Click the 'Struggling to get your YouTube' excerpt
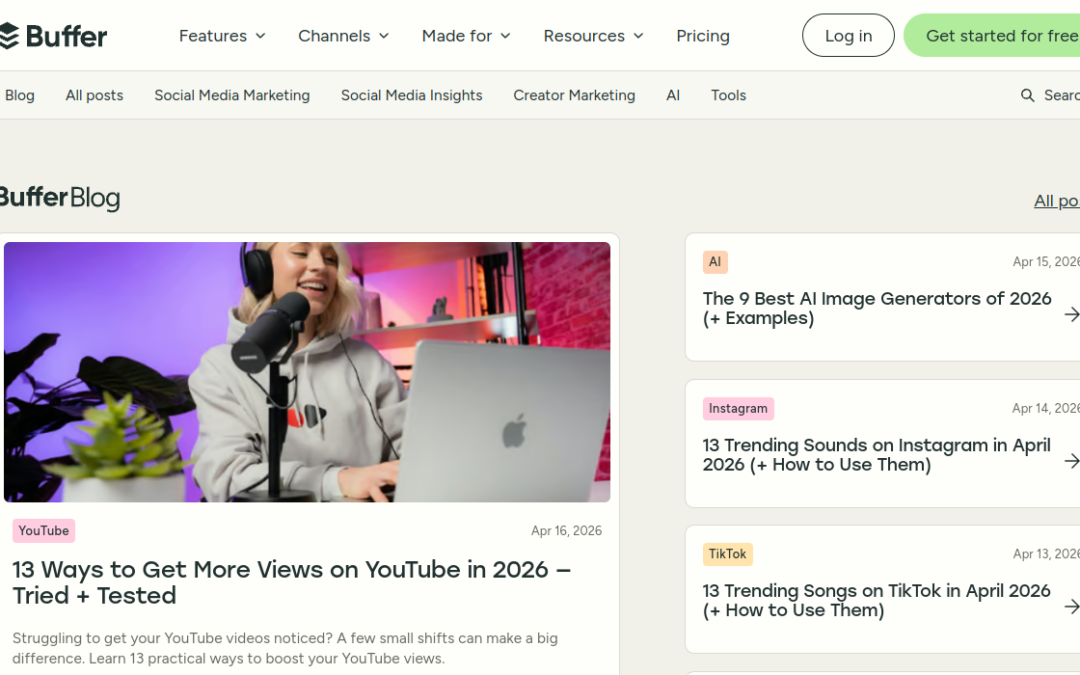The width and height of the screenshot is (1080, 675). pyautogui.click(x=285, y=648)
